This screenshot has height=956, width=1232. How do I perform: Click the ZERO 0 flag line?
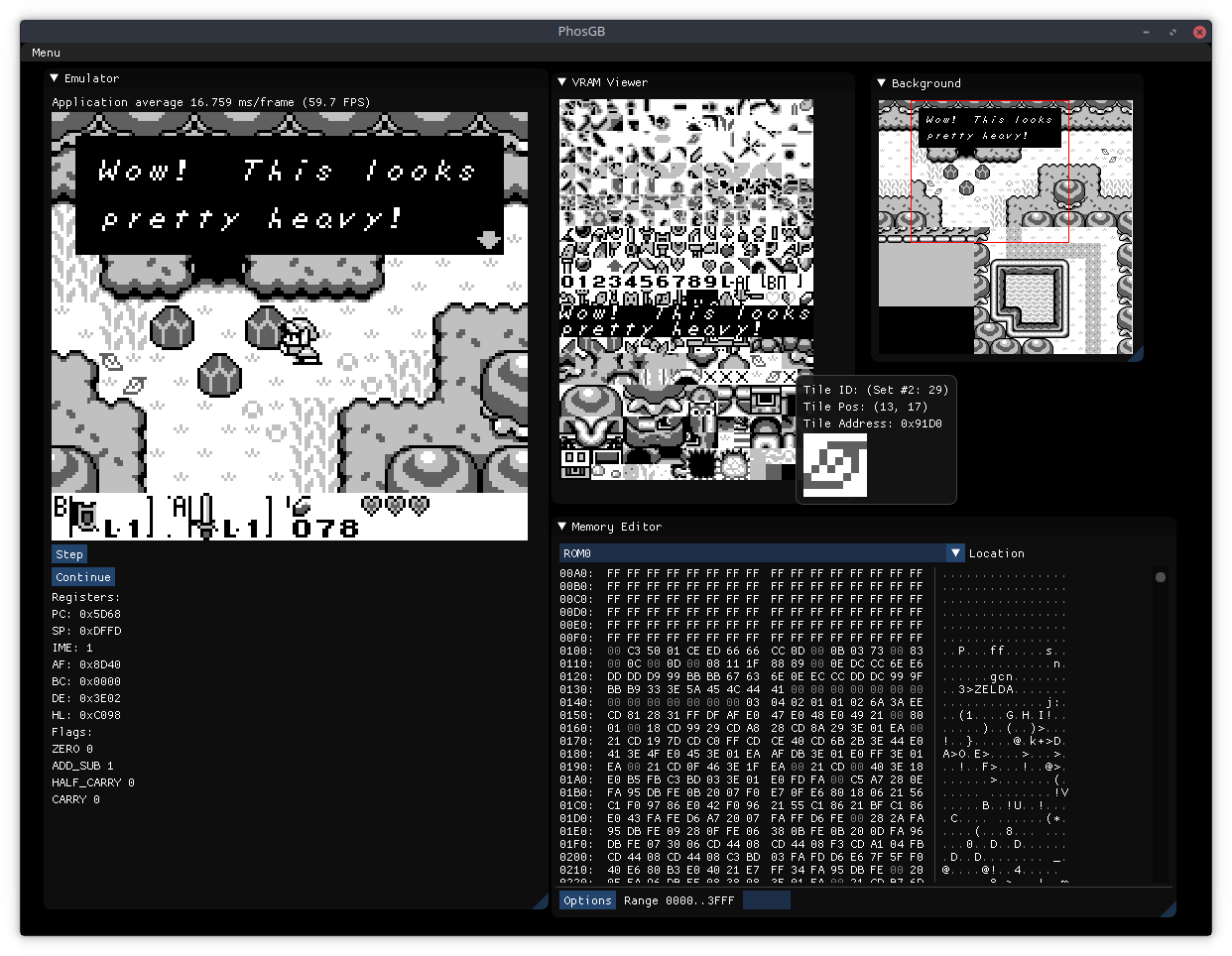[72, 750]
